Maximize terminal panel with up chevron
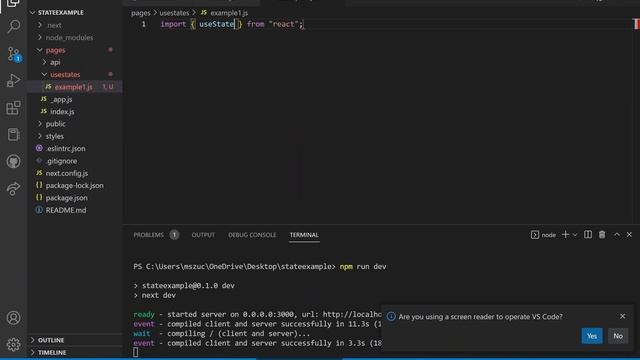The width and height of the screenshot is (640, 360). pos(617,234)
